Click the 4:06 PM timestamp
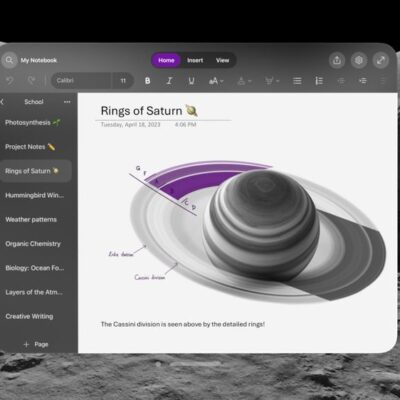400x400 pixels. pyautogui.click(x=185, y=125)
